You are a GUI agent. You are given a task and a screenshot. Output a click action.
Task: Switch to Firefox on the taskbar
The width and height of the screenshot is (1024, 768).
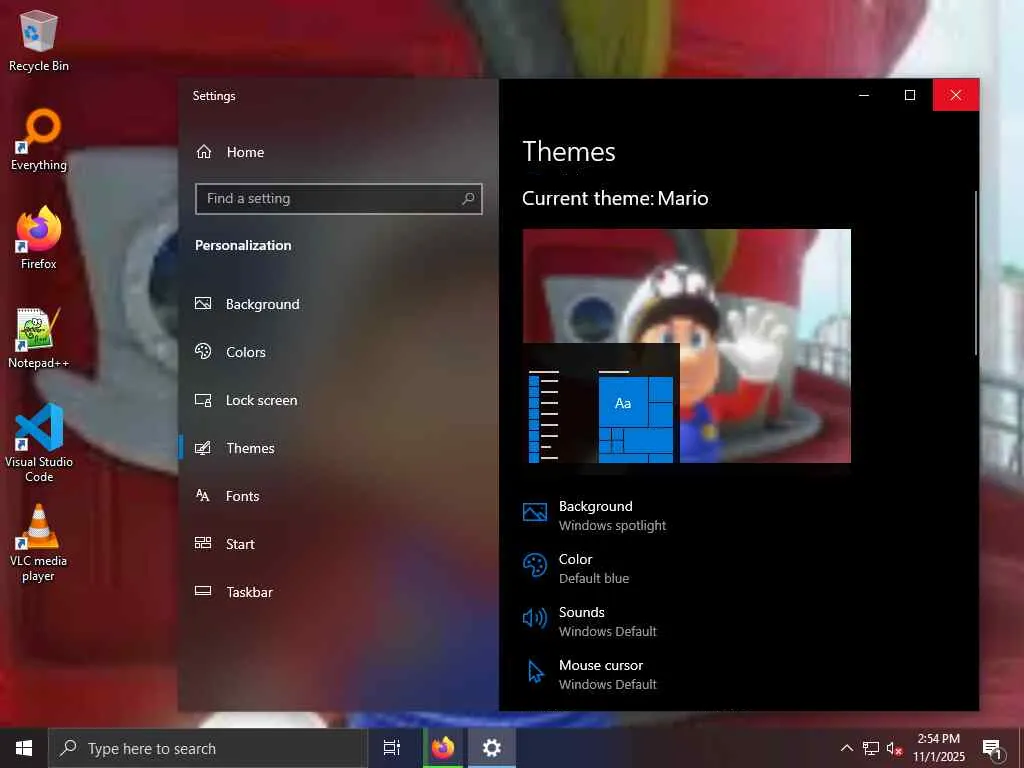[443, 748]
